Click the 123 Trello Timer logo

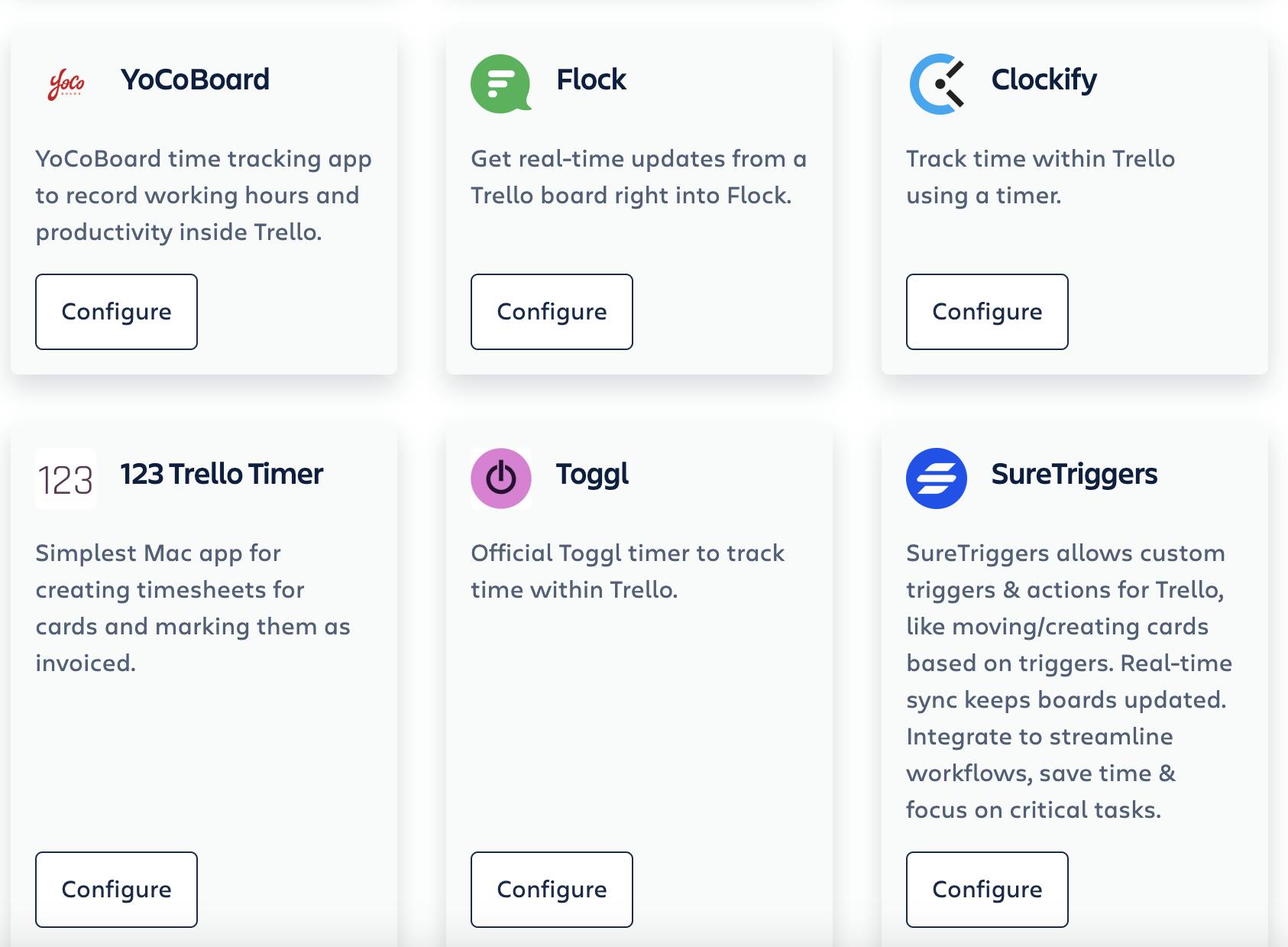coord(66,478)
